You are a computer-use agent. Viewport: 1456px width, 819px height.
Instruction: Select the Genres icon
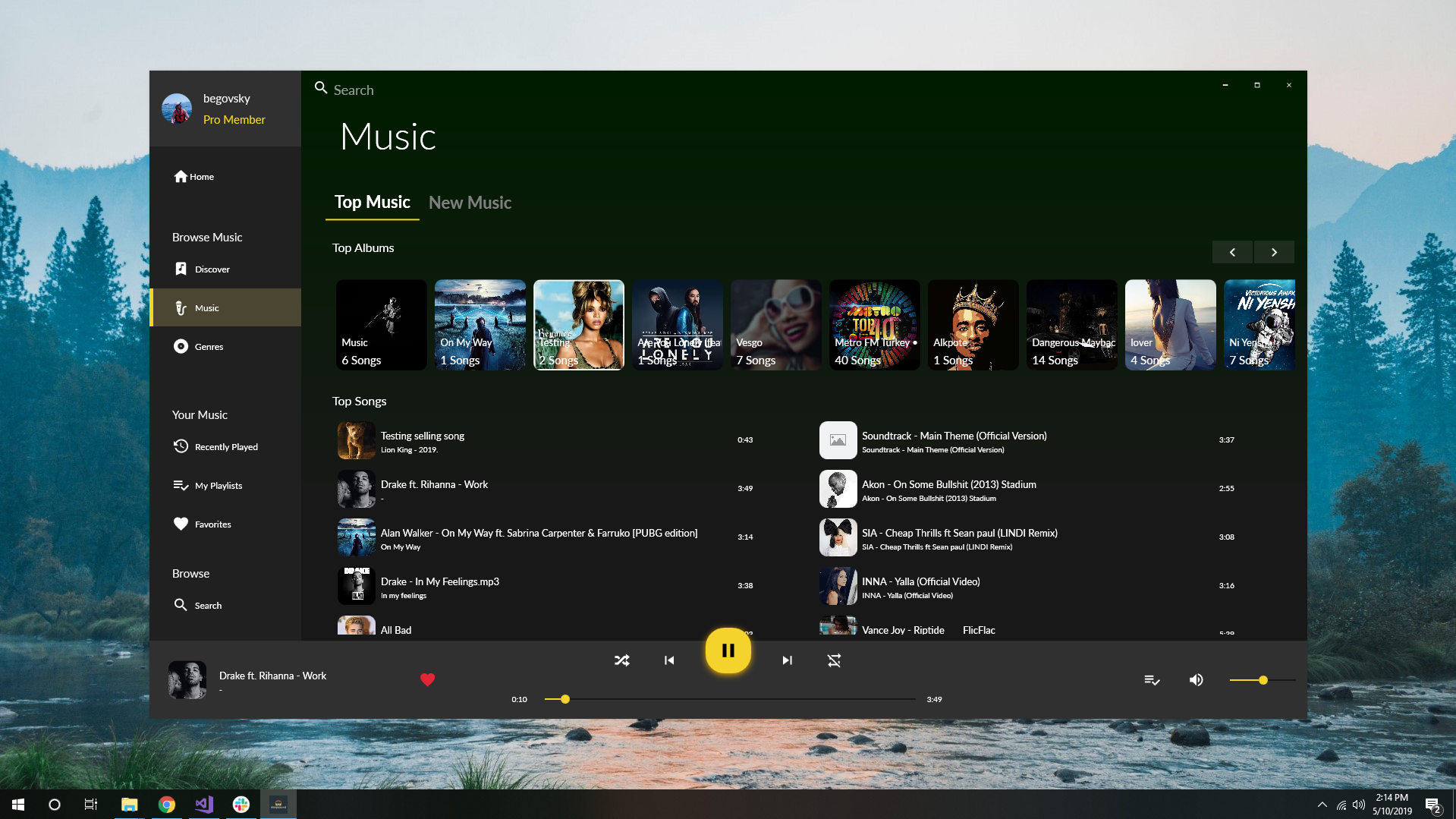point(181,346)
